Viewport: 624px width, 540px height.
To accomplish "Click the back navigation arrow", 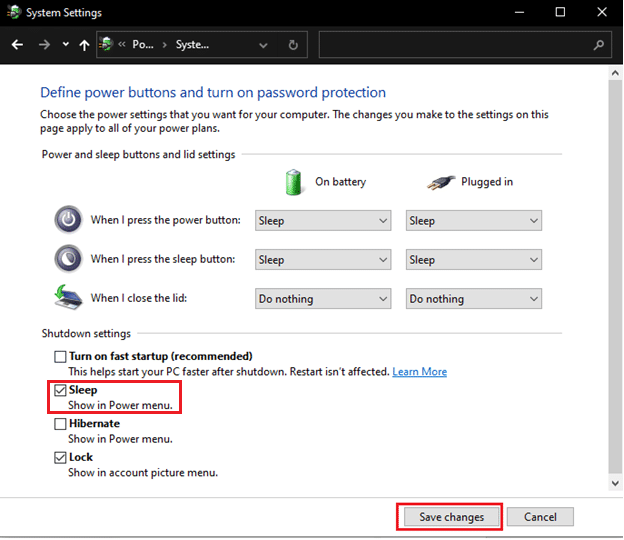I will coord(17,45).
